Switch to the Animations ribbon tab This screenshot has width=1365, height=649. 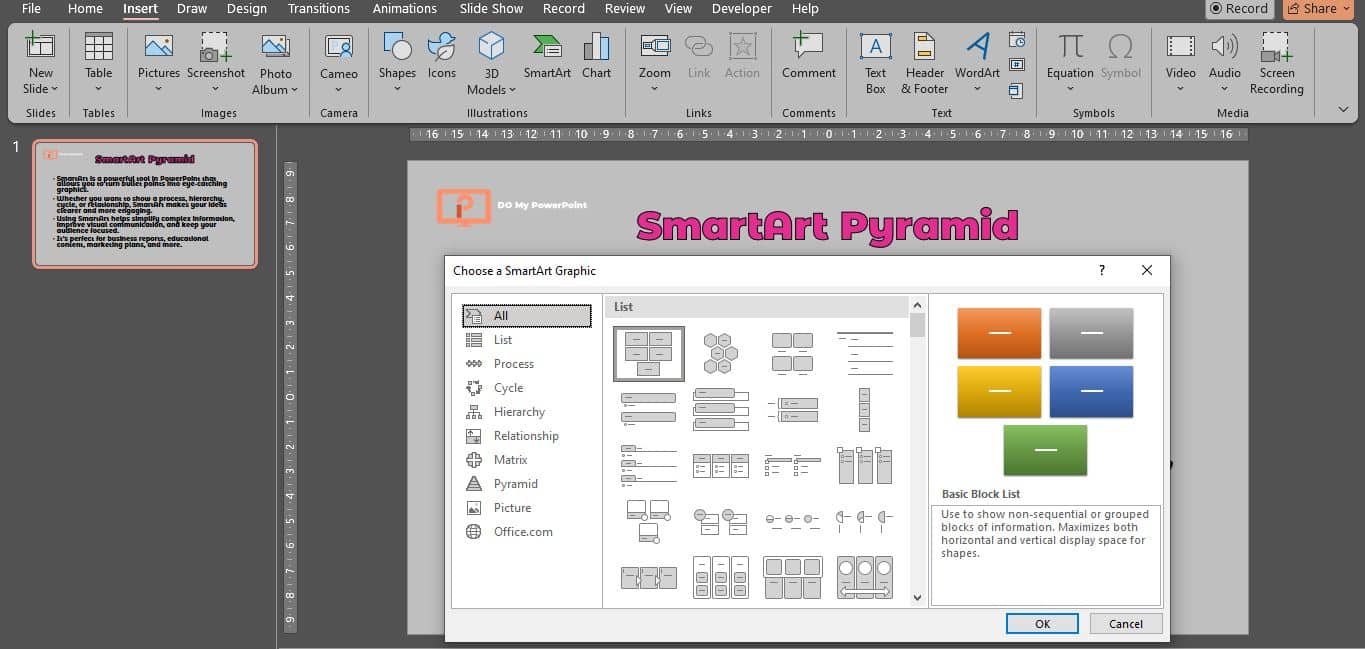coord(404,9)
